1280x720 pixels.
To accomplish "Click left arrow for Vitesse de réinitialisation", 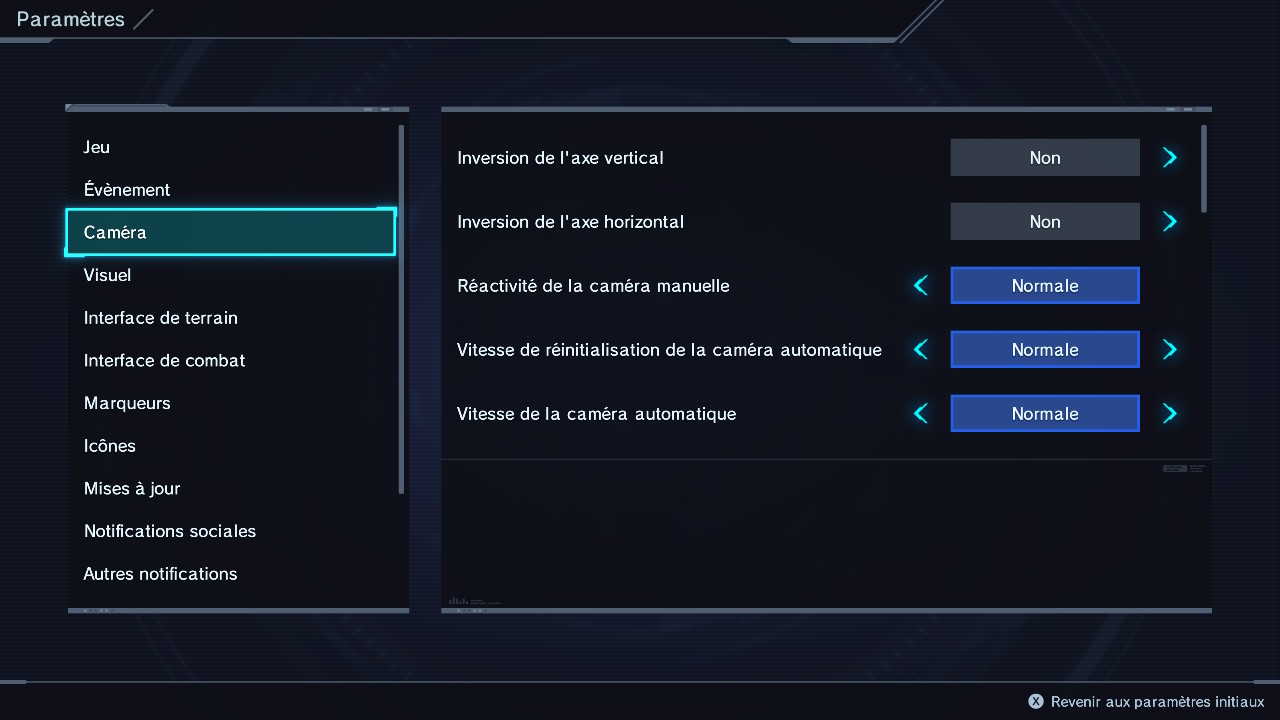I will 921,350.
